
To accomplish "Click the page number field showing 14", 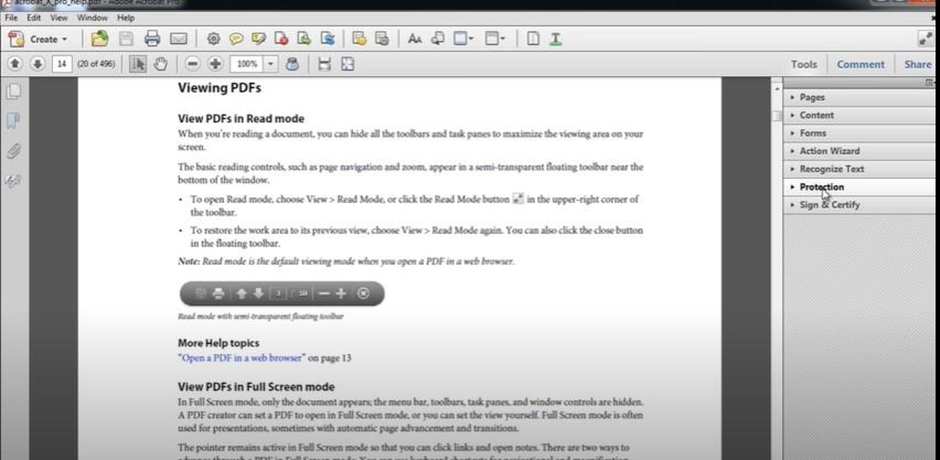I will point(62,64).
